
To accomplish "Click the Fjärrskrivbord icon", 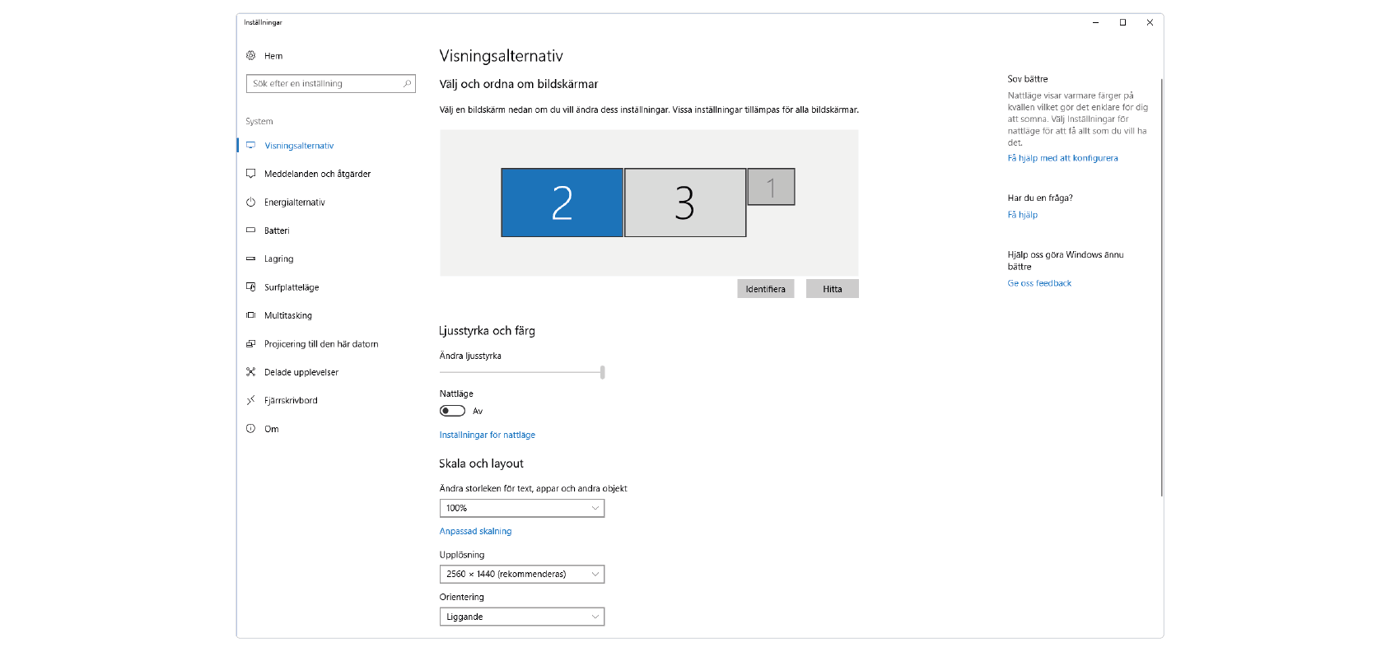I will click(251, 401).
